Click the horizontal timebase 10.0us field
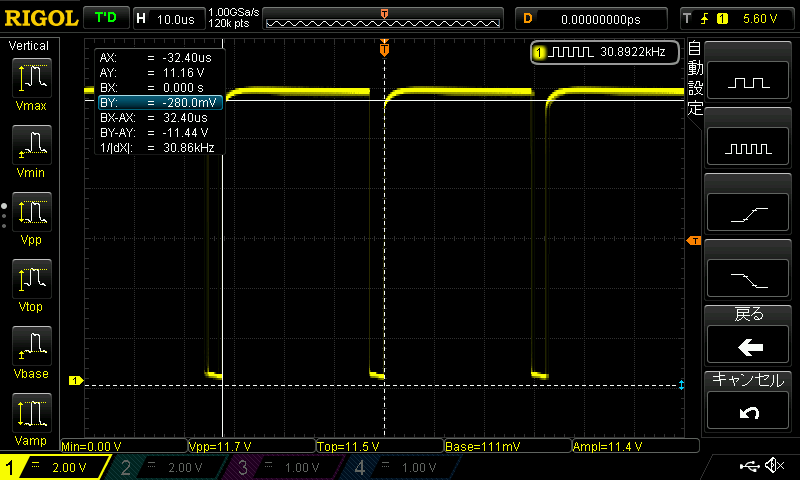Image resolution: width=800 pixels, height=480 pixels. (169, 19)
